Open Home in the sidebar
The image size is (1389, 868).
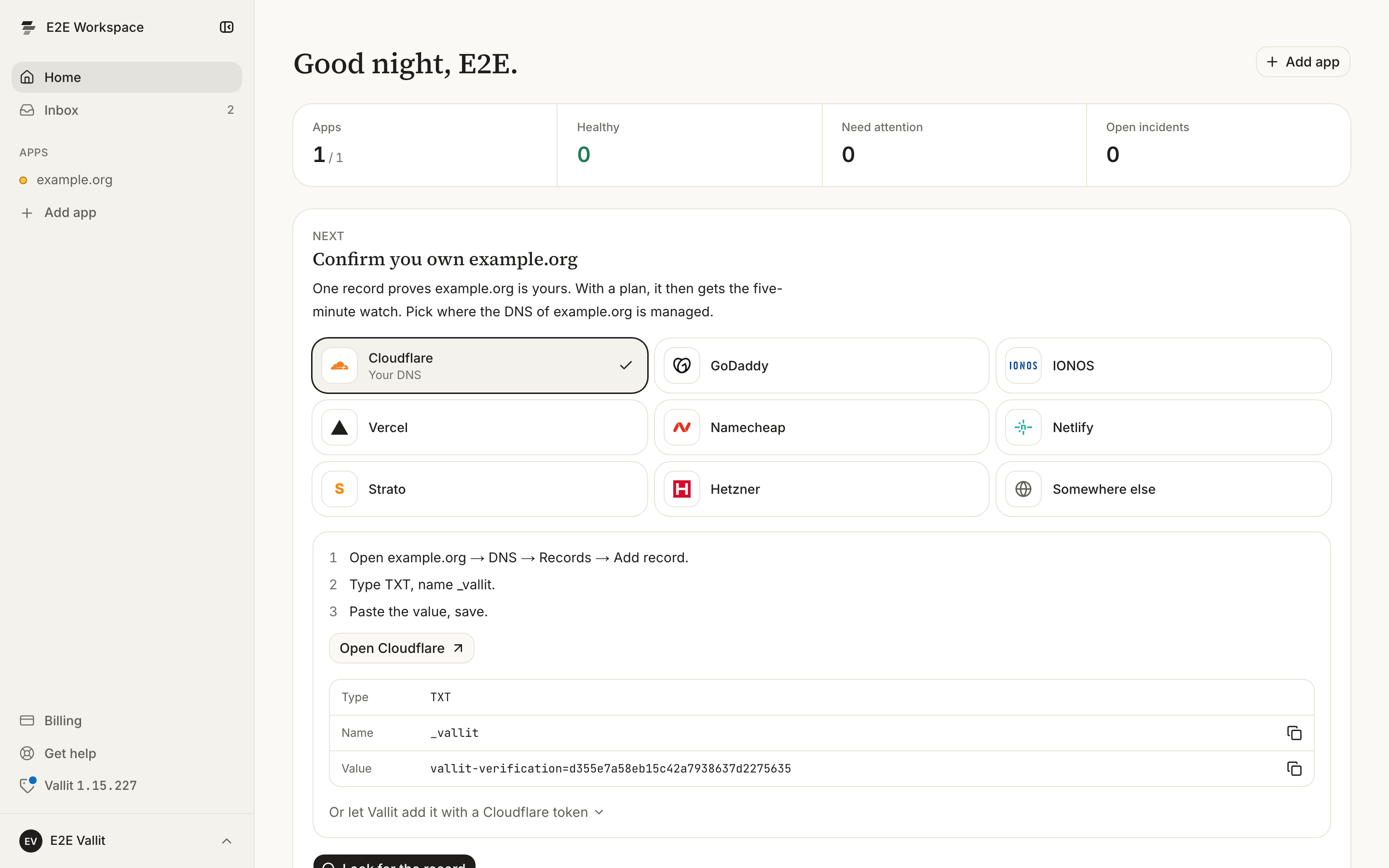pyautogui.click(x=127, y=77)
